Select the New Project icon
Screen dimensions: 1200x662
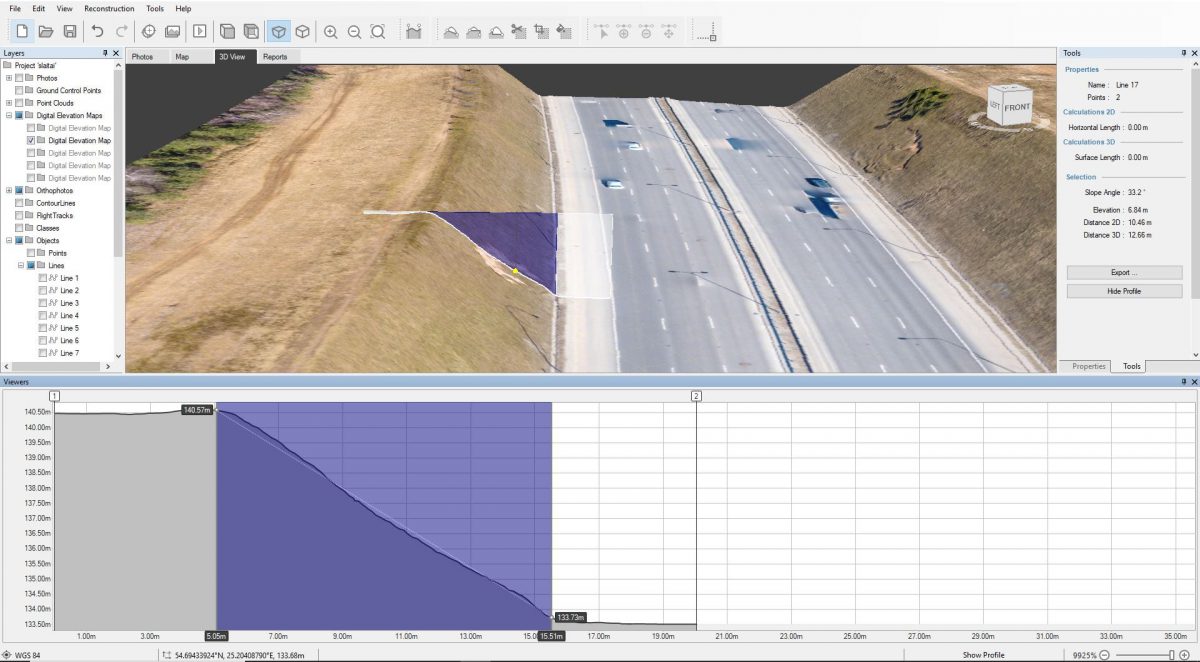point(22,31)
